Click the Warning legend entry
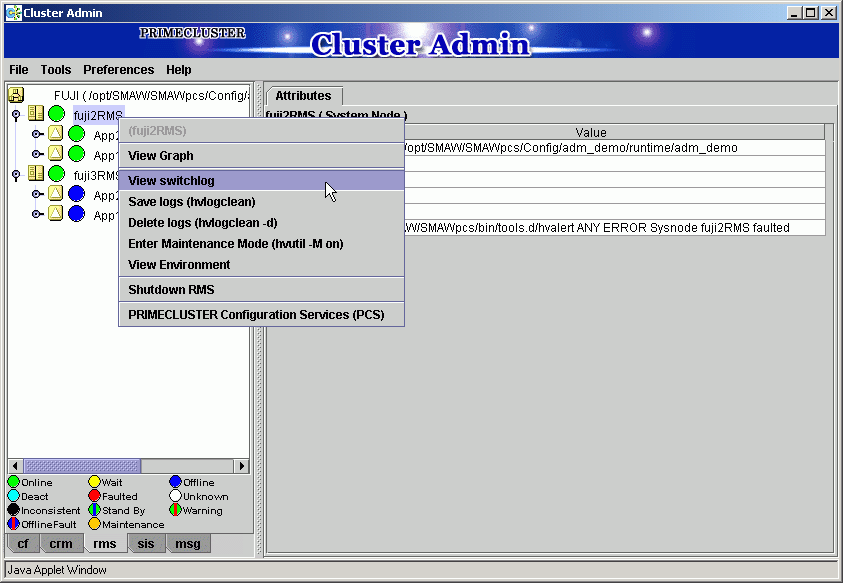The image size is (843, 583). [196, 510]
